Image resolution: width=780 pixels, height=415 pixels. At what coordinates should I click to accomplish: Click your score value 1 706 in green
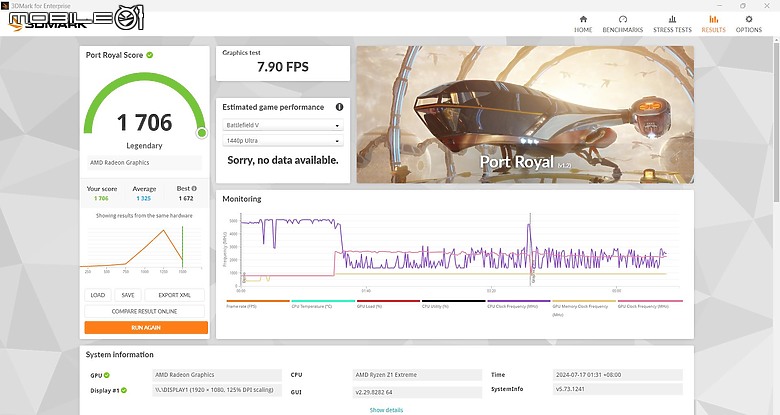click(x=101, y=198)
